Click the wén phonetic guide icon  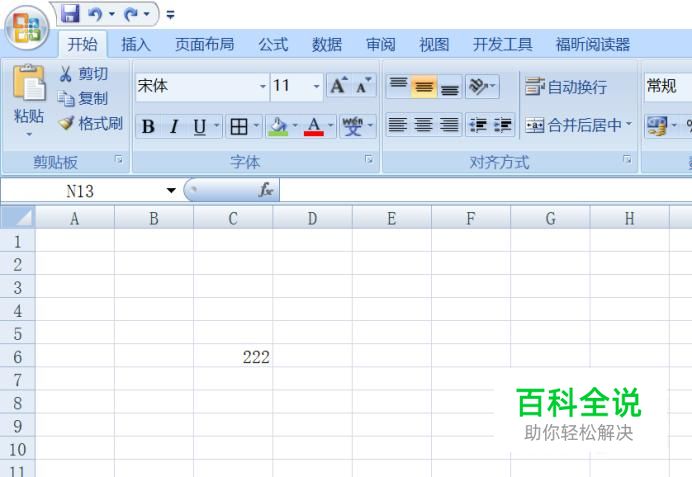point(353,127)
